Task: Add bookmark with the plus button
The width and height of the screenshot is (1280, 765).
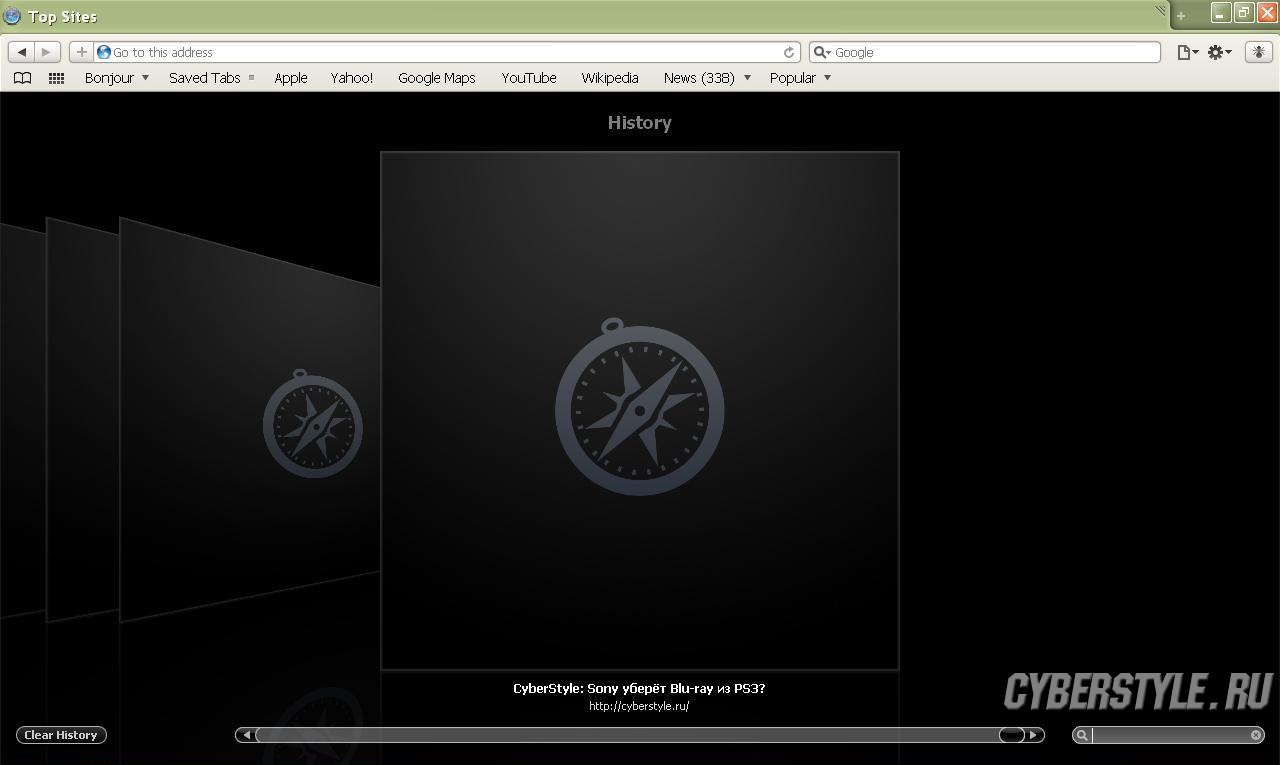Action: coord(82,52)
